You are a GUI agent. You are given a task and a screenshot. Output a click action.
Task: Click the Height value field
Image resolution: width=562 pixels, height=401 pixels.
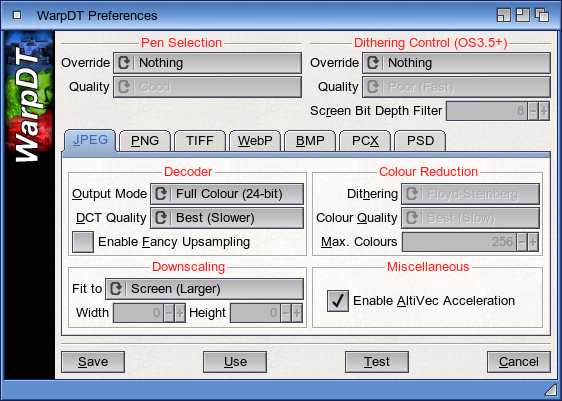point(256,313)
